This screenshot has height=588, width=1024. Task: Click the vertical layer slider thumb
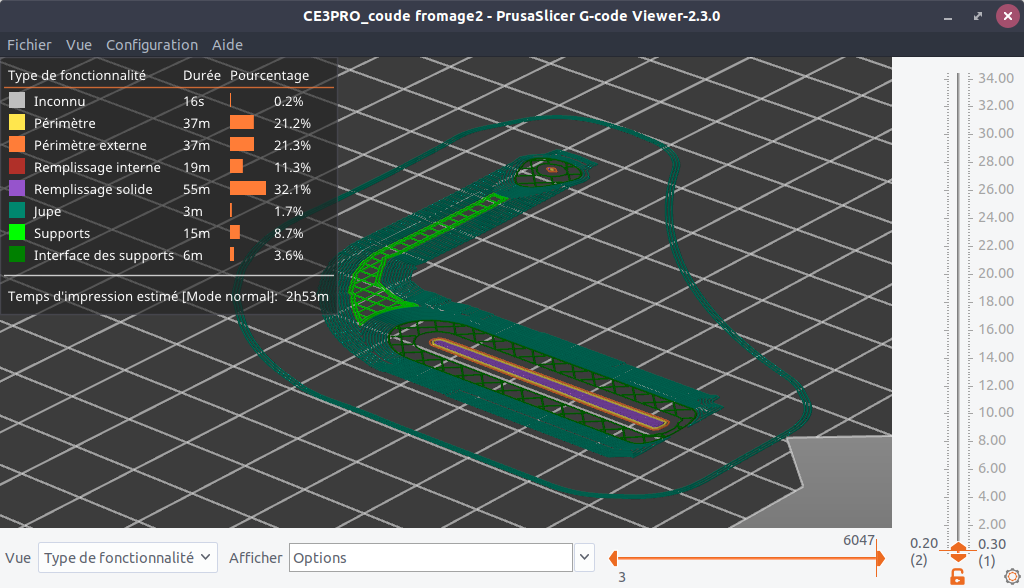tap(958, 551)
